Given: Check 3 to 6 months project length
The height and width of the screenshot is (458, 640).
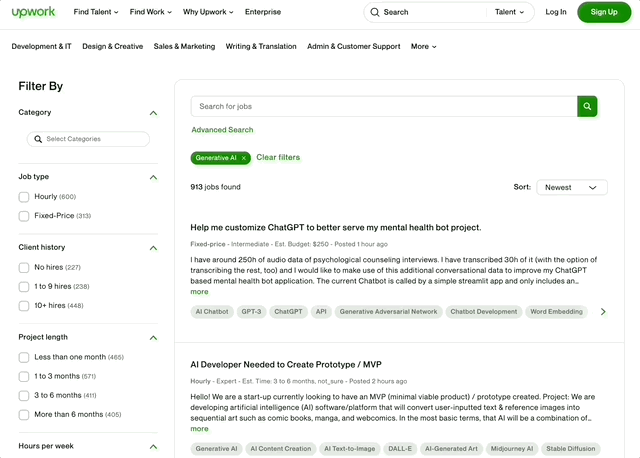Looking at the screenshot, I should [x=24, y=396].
